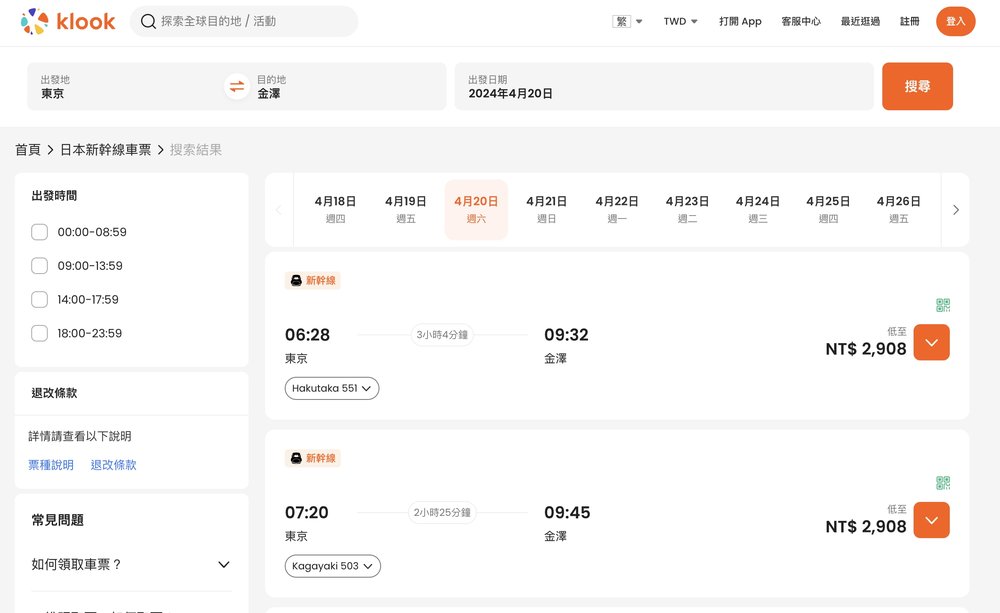Show next dates with right arrow
The image size is (1000, 613).
(x=955, y=210)
